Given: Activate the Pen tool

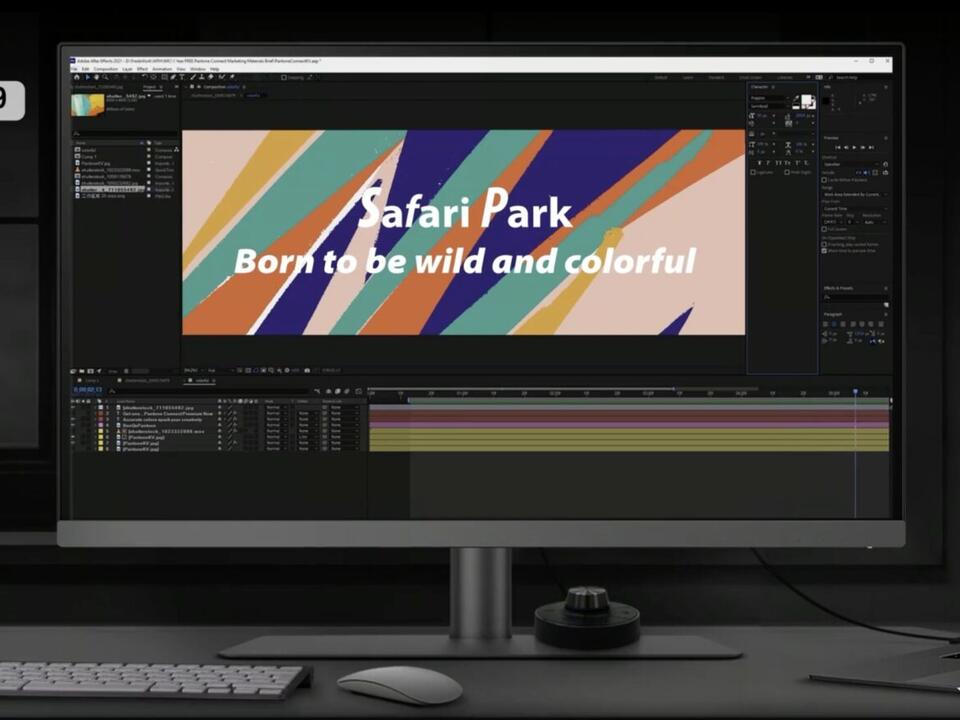Looking at the screenshot, I should tap(171, 77).
